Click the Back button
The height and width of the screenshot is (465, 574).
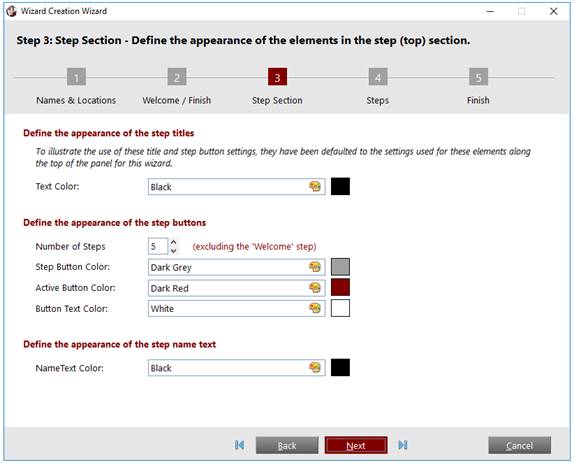(287, 445)
